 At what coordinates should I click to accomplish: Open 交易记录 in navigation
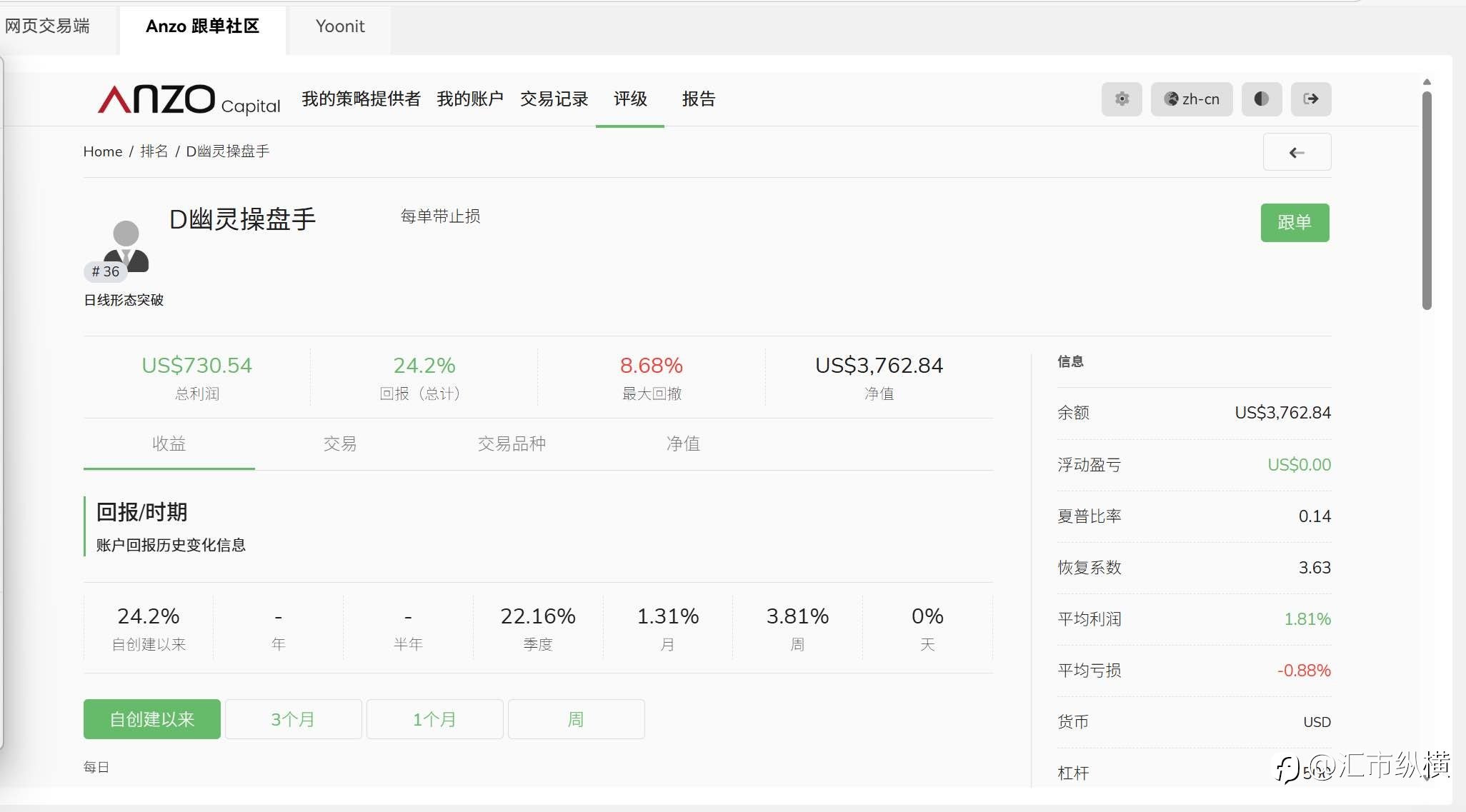tap(554, 99)
